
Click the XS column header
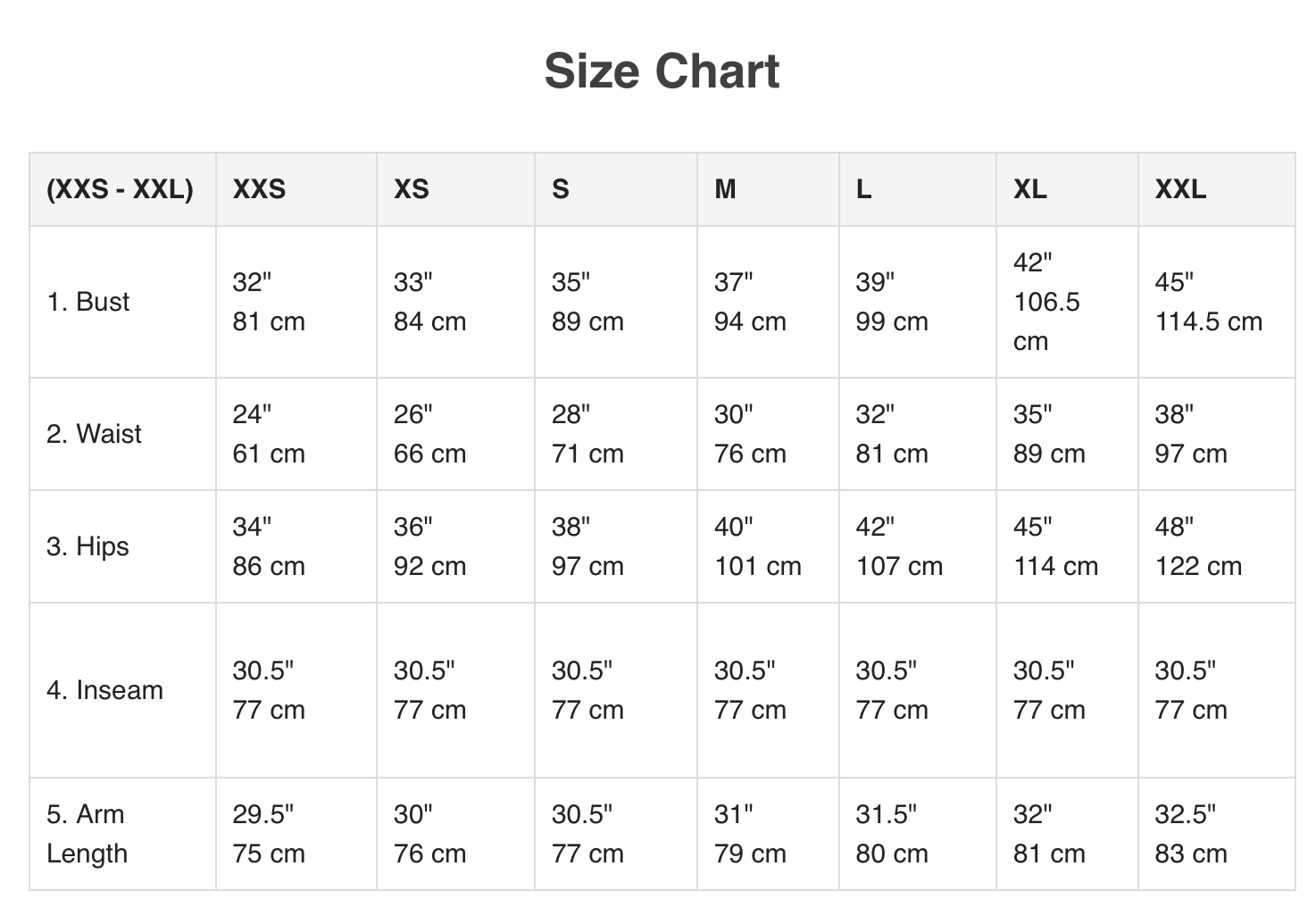pyautogui.click(x=412, y=189)
